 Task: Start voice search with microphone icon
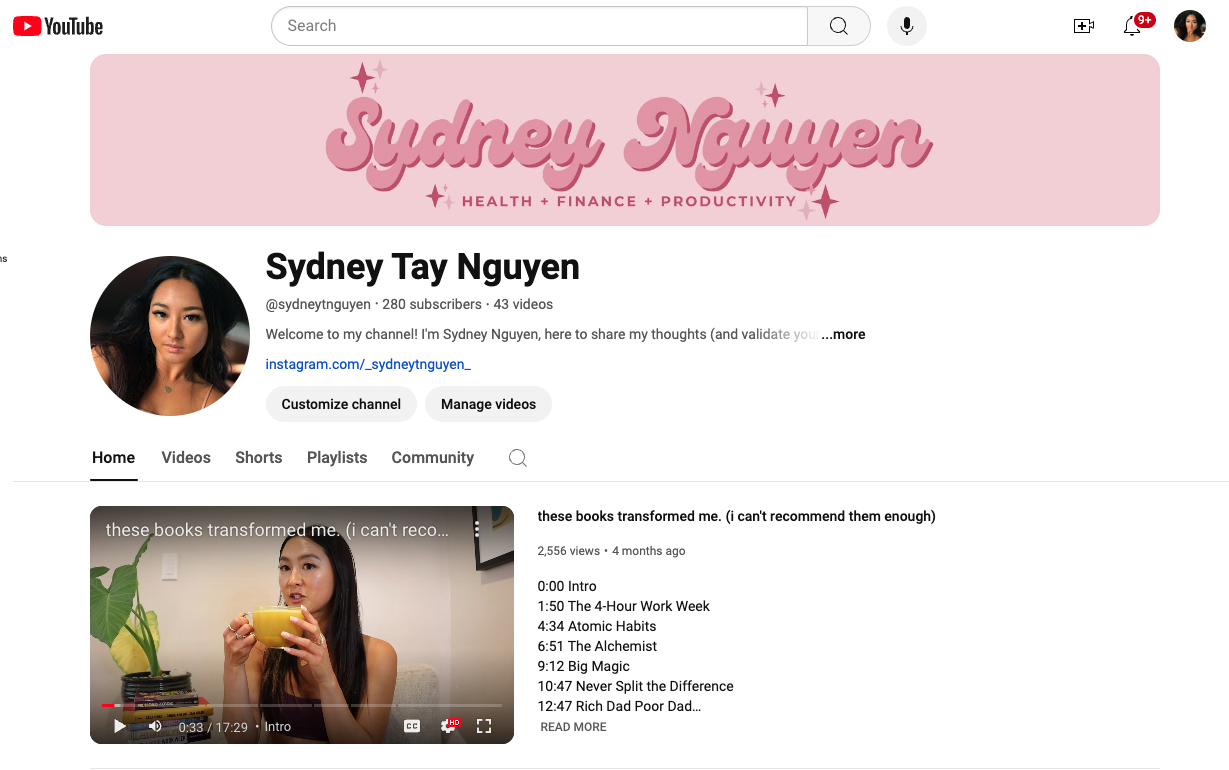pyautogui.click(x=906, y=26)
